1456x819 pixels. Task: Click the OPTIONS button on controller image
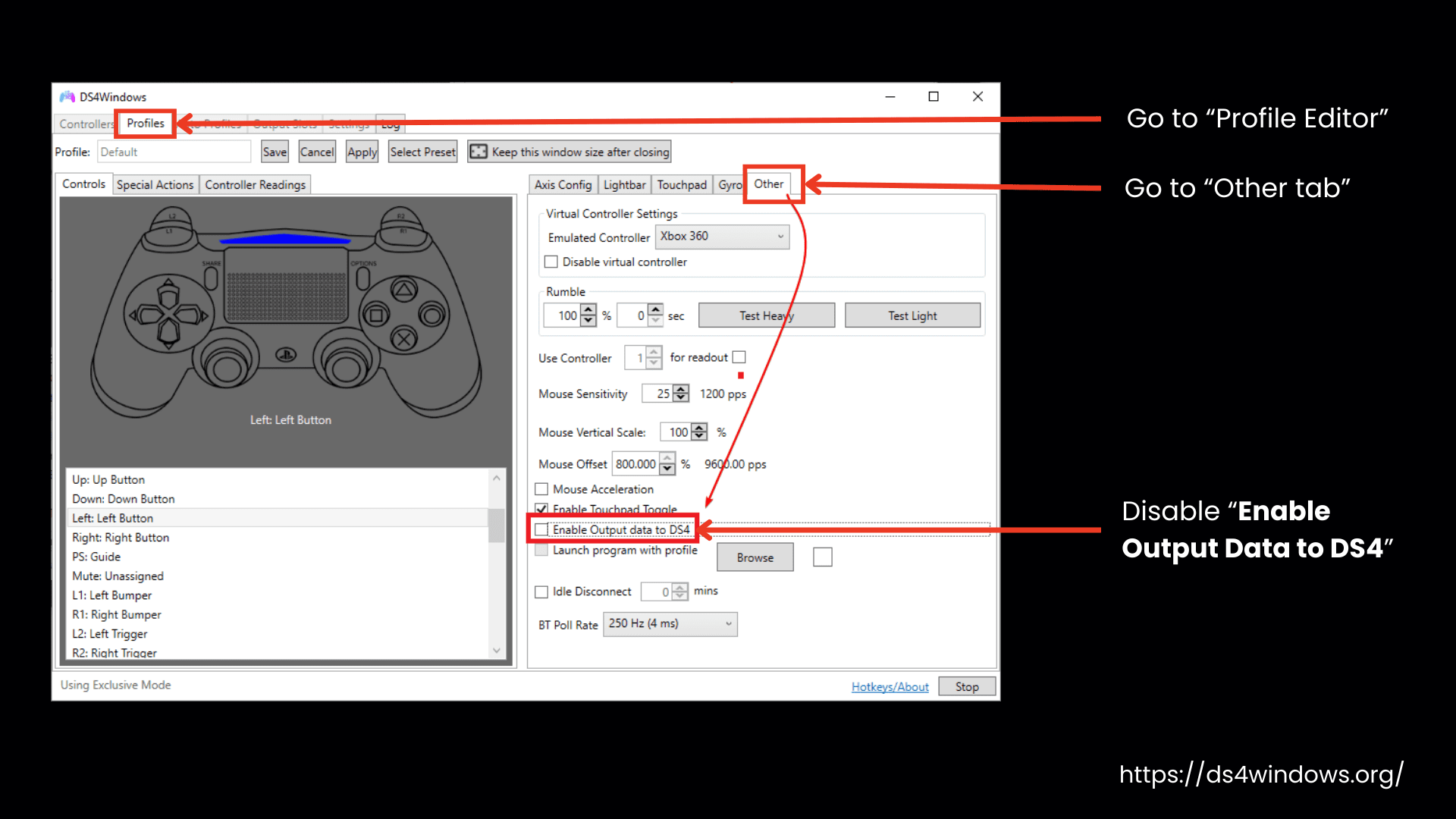(362, 278)
